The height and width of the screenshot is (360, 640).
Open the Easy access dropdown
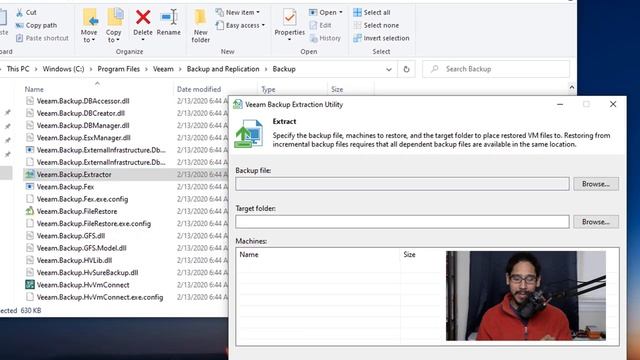pyautogui.click(x=240, y=25)
